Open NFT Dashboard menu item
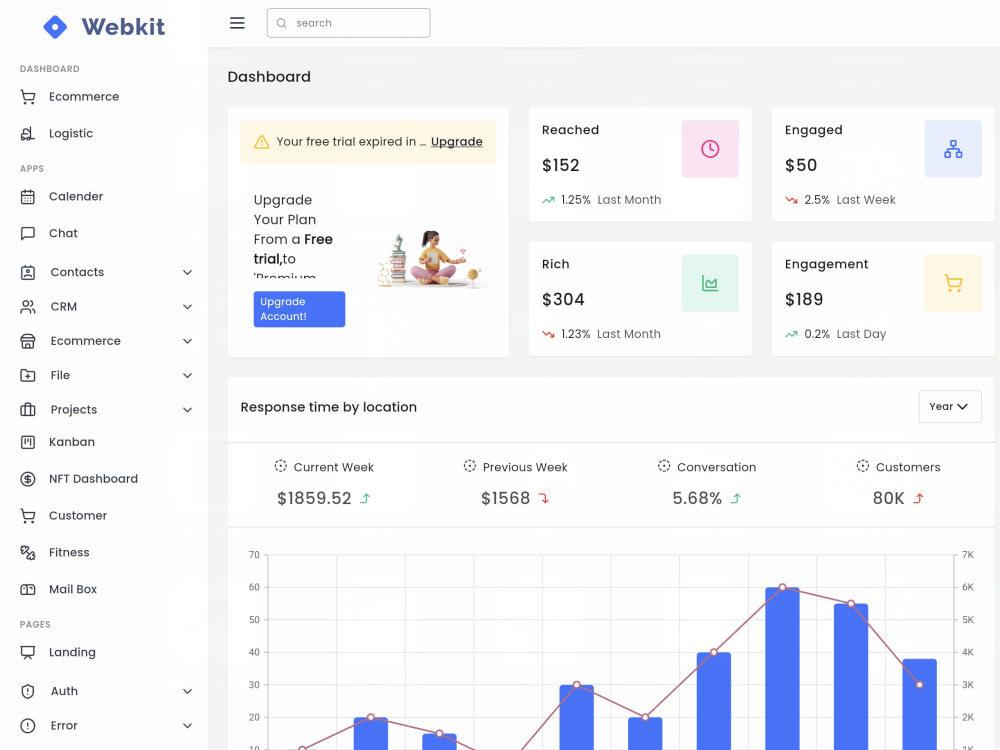Image resolution: width=1000 pixels, height=750 pixels. click(93, 479)
